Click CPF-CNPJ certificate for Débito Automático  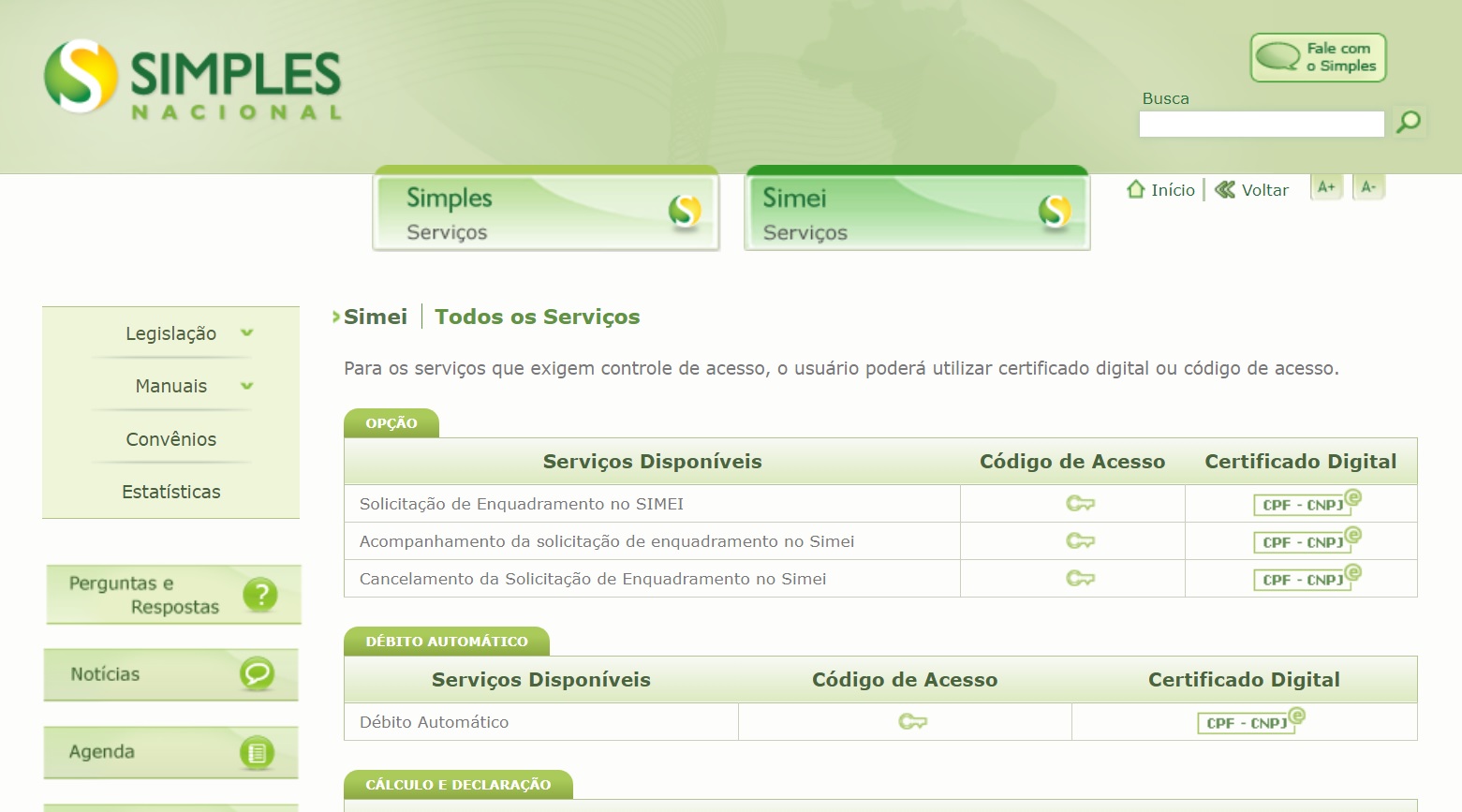[1251, 721]
